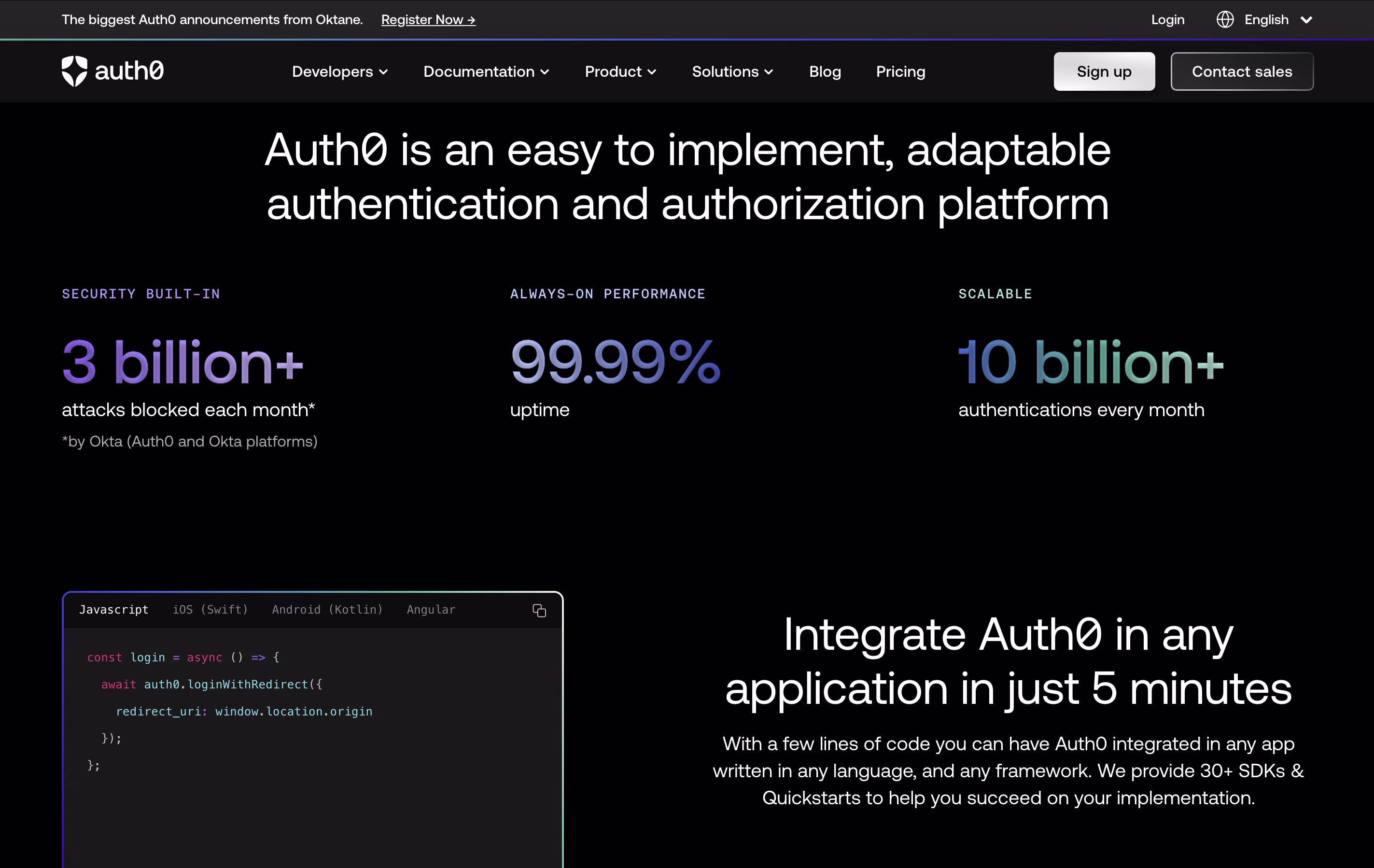Viewport: 1374px width, 868px height.
Task: Expand the Documentation menu
Action: pos(486,72)
